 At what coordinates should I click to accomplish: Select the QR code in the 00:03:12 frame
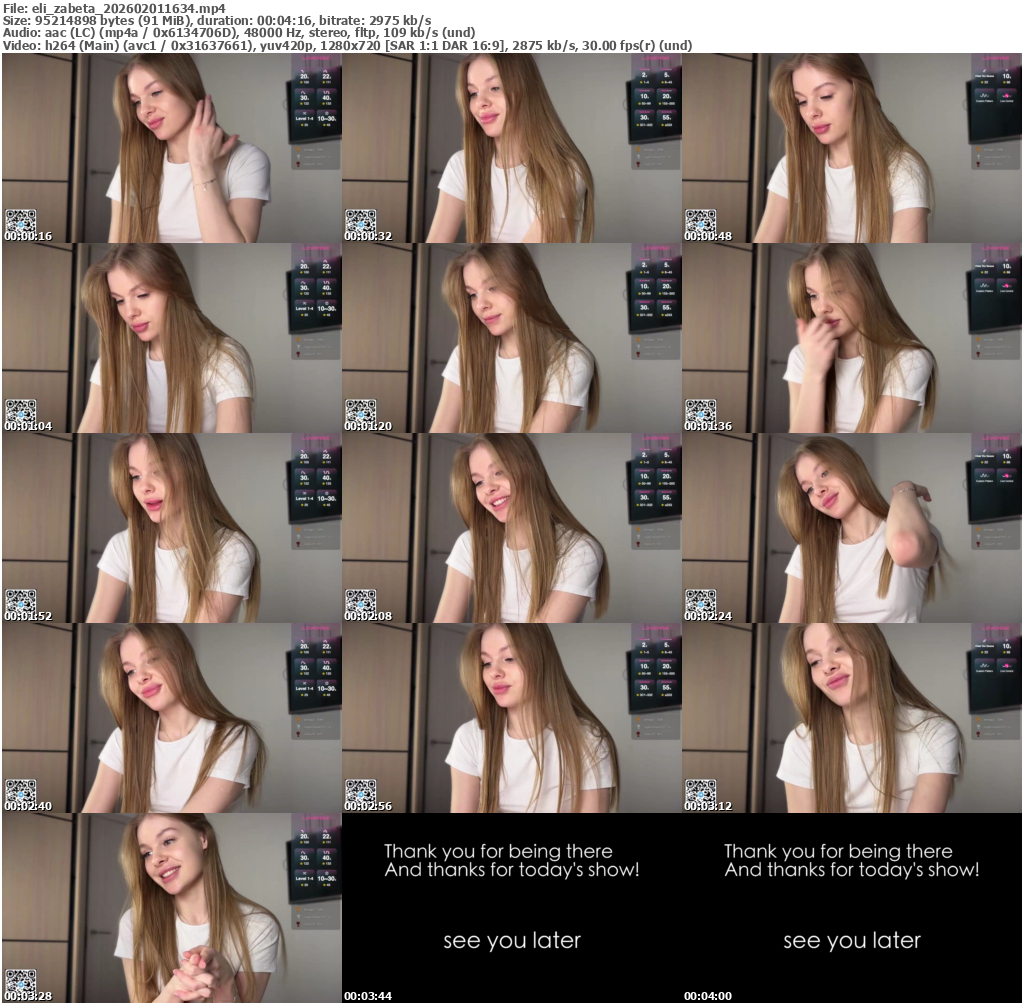click(x=700, y=791)
